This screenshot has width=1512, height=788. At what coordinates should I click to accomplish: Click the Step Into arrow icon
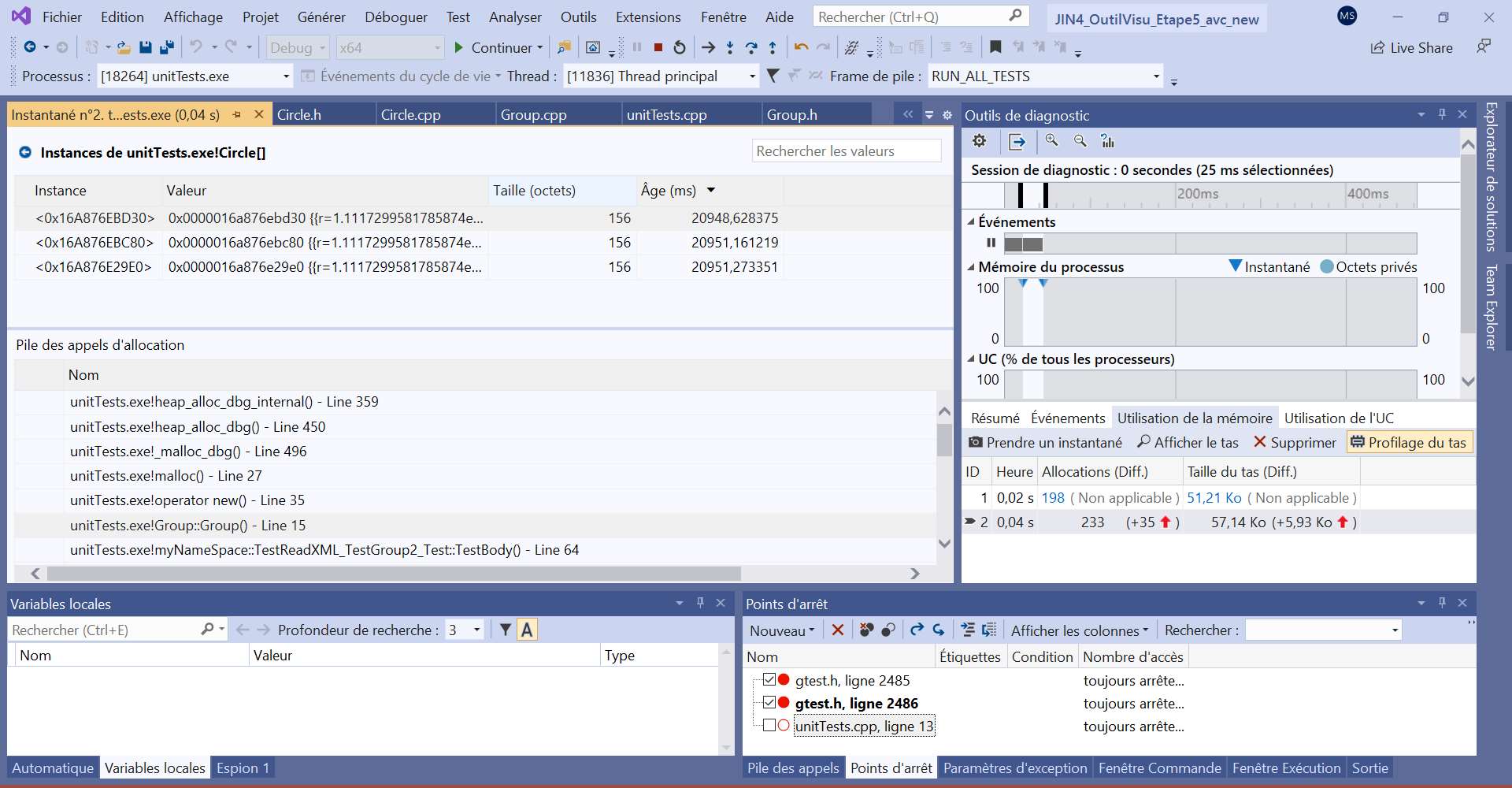tap(730, 47)
